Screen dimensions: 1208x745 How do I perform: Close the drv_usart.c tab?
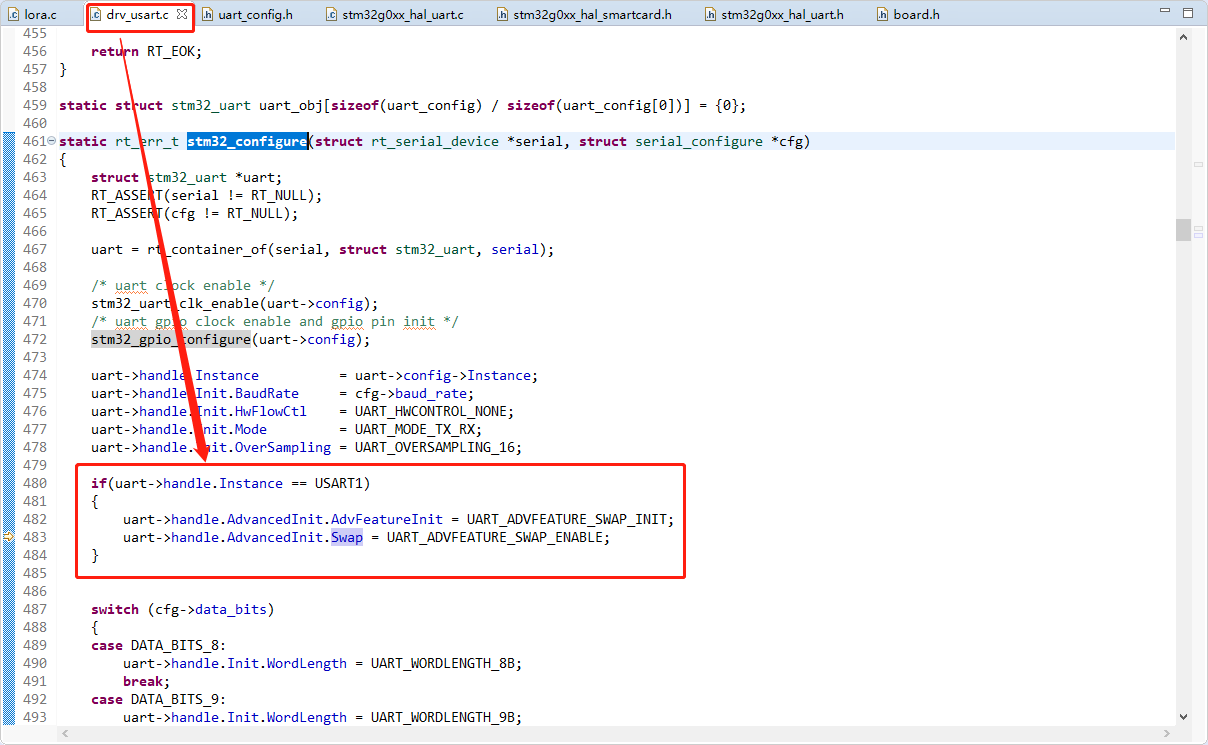[x=182, y=15]
